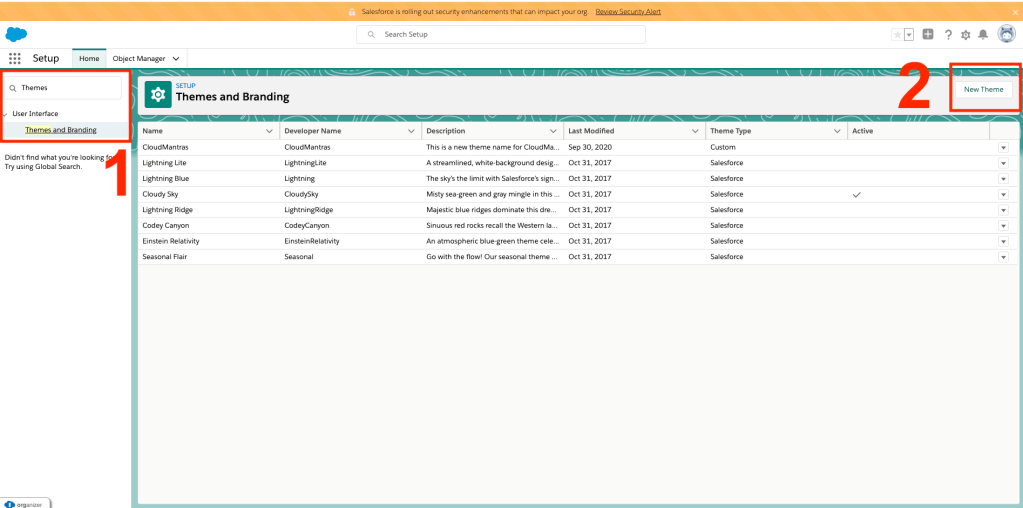Collapse the User Interface tree section
This screenshot has width=1023, height=508.
(5, 114)
